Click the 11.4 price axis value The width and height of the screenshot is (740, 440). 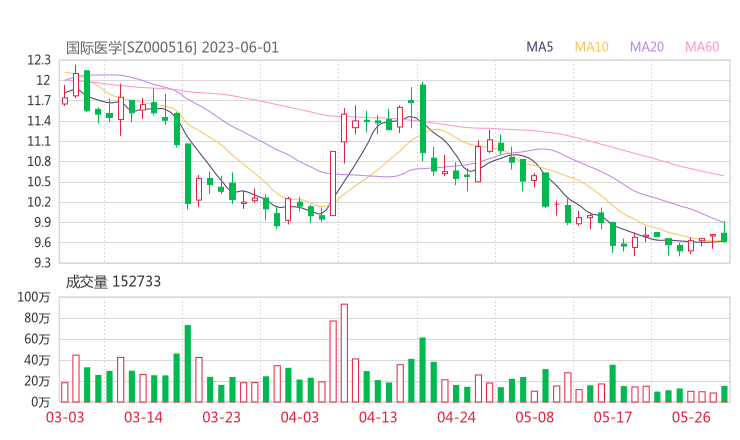pyautogui.click(x=39, y=121)
